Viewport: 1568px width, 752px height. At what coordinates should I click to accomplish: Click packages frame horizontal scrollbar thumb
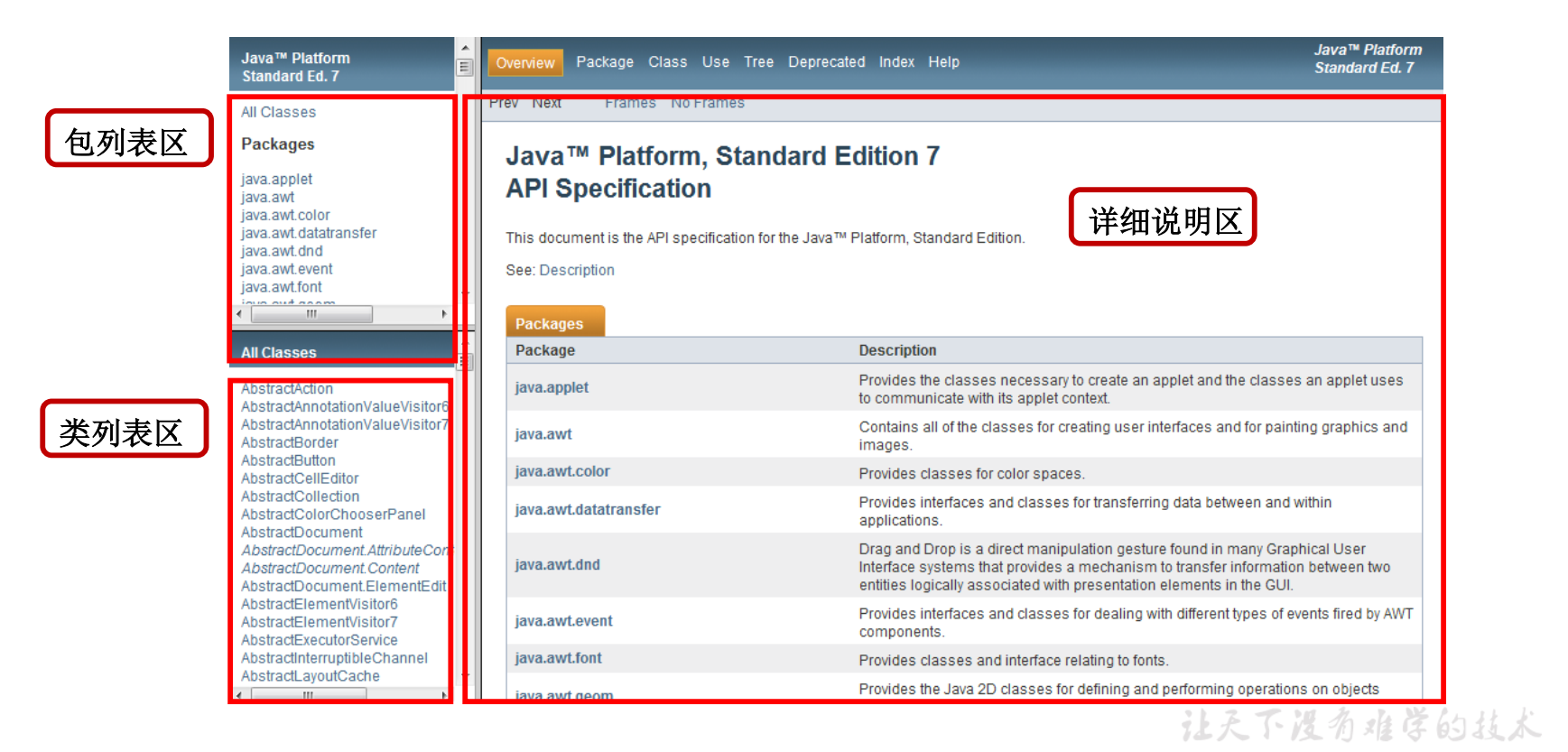click(x=311, y=314)
